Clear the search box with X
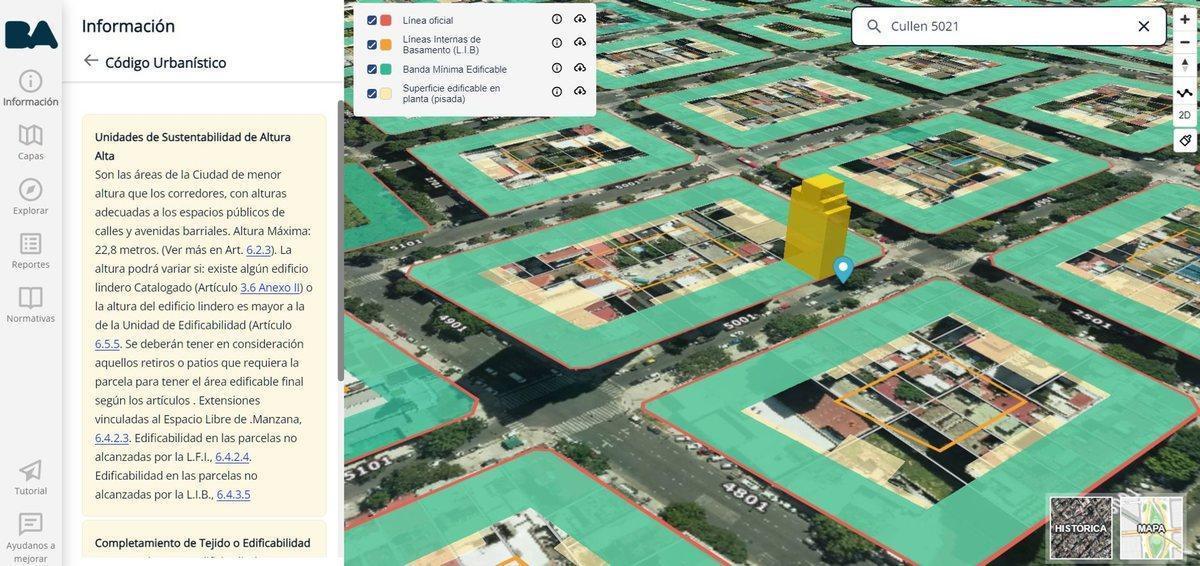1200x566 pixels. point(1144,26)
